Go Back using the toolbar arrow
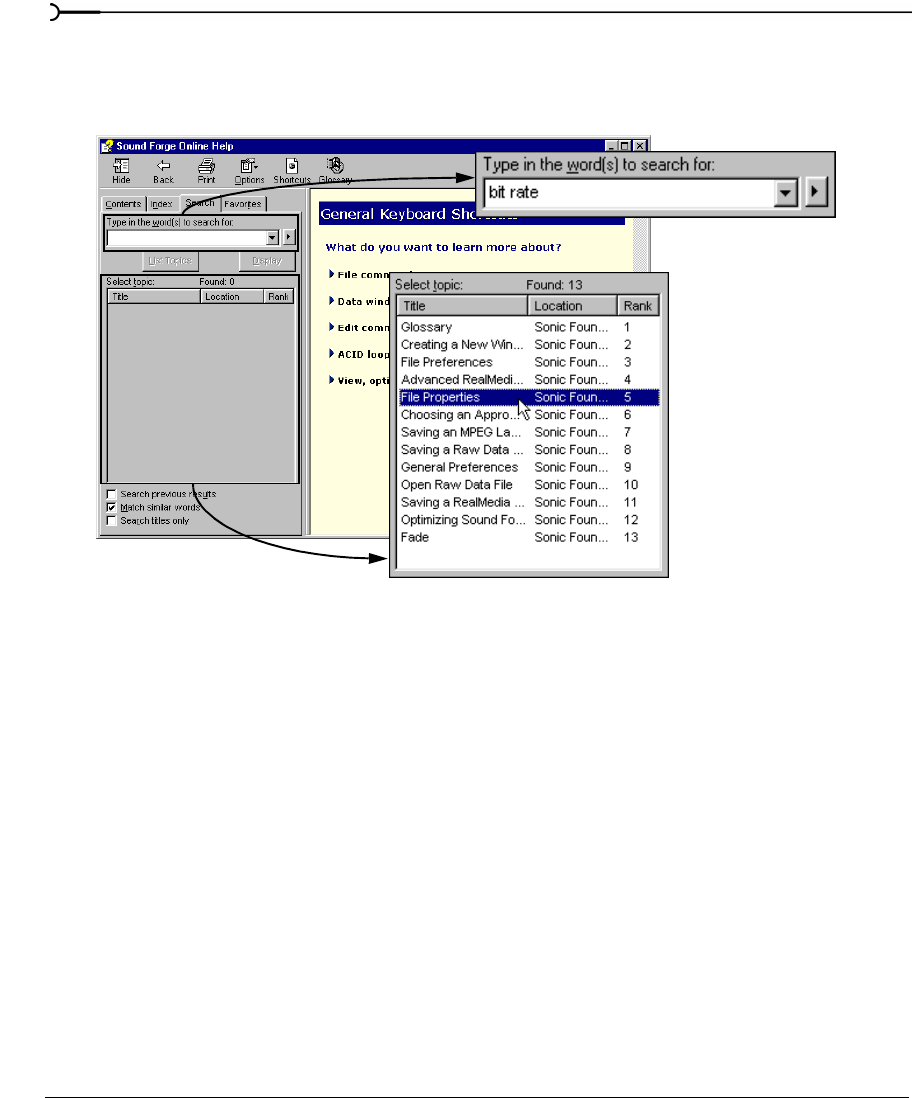Screen dimensions: 912x1098 click(163, 170)
